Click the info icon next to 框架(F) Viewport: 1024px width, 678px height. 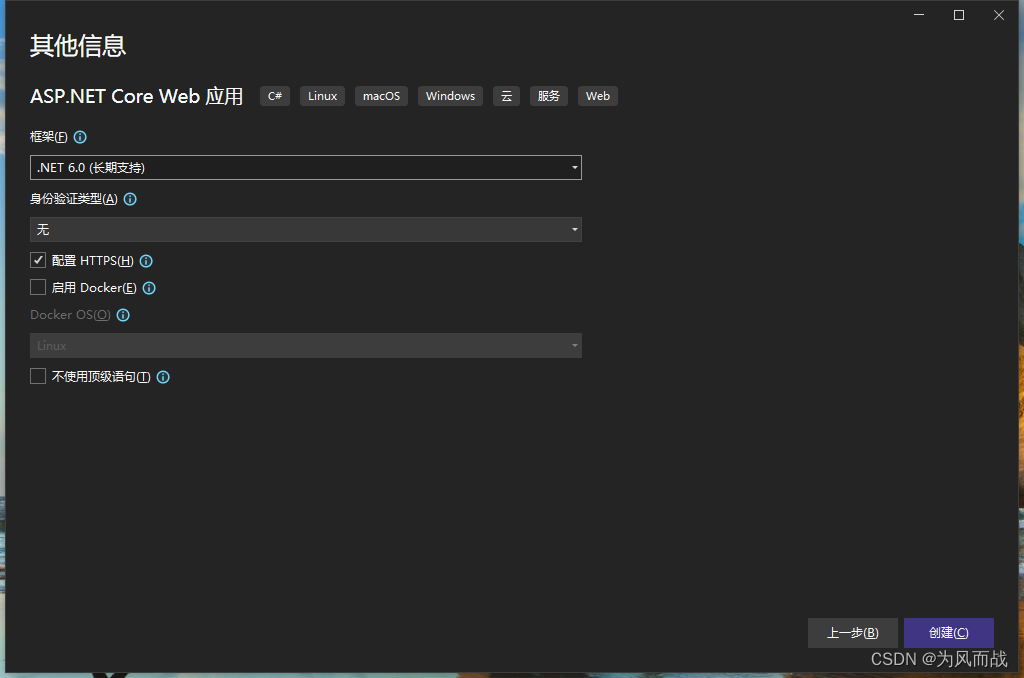[x=79, y=137]
